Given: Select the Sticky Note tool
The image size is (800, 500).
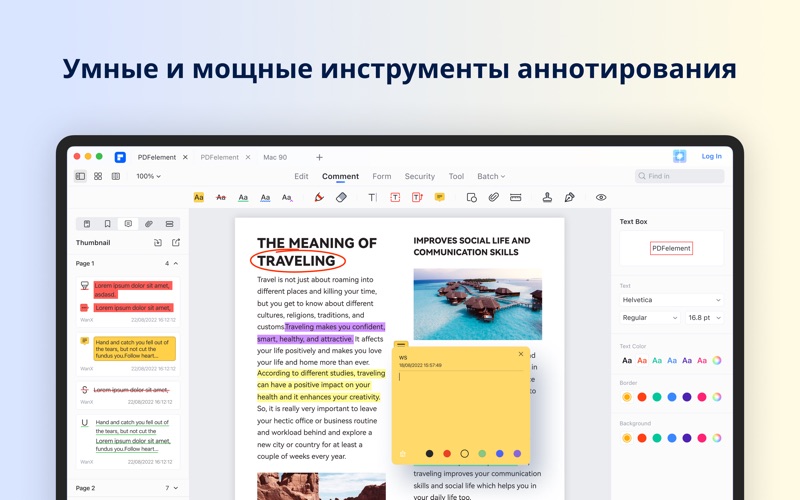Looking at the screenshot, I should tap(439, 198).
